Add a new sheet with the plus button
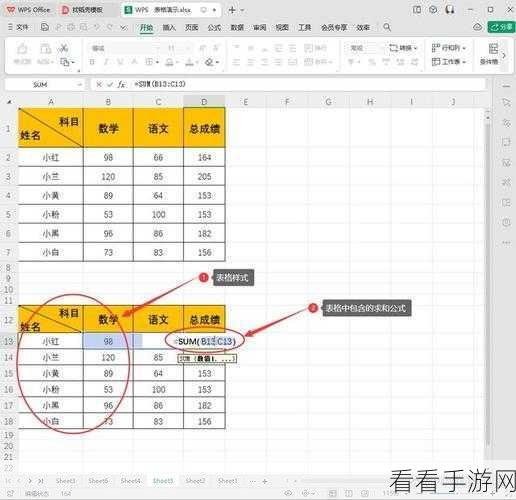Viewport: 516px width, 500px height. (x=265, y=481)
